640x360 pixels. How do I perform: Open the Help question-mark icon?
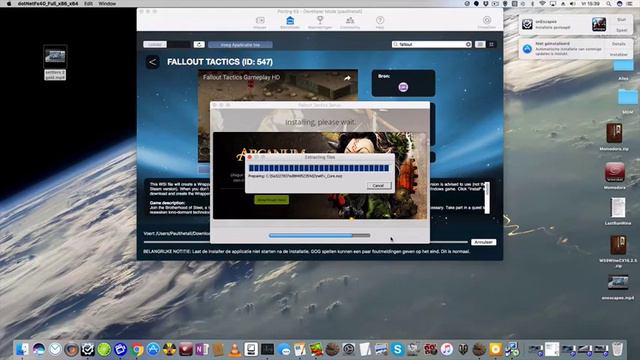point(380,20)
